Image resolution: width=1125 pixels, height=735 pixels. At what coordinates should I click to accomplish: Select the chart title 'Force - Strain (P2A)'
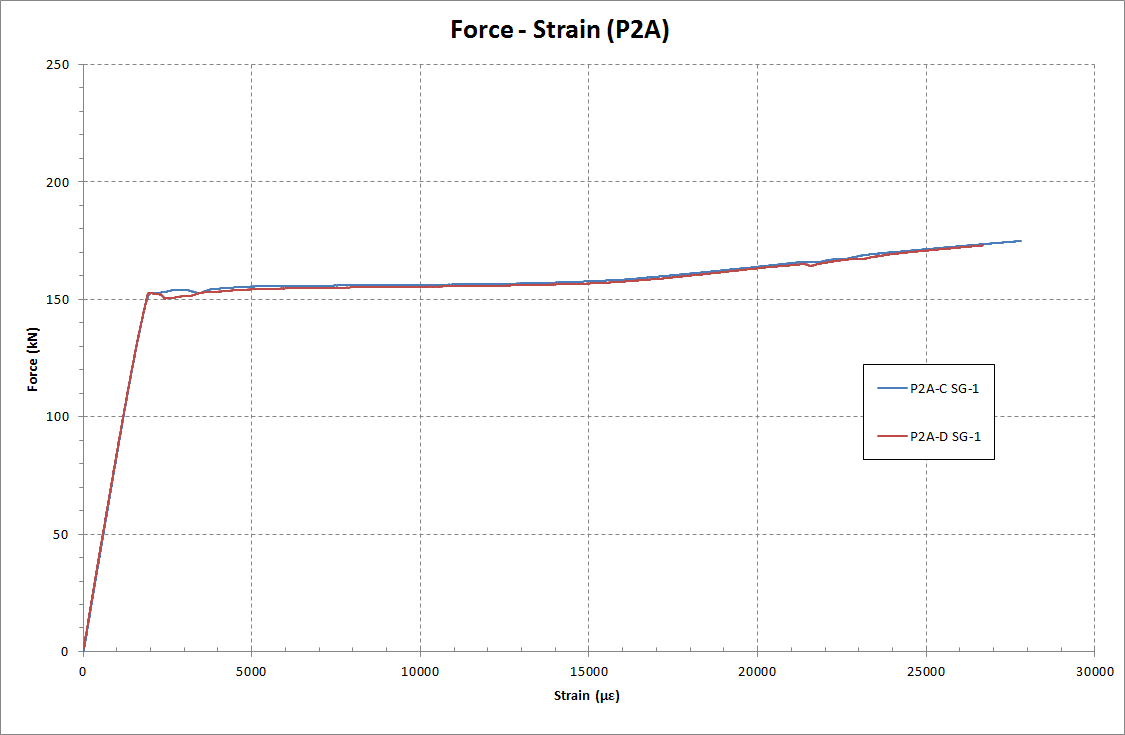tap(560, 30)
